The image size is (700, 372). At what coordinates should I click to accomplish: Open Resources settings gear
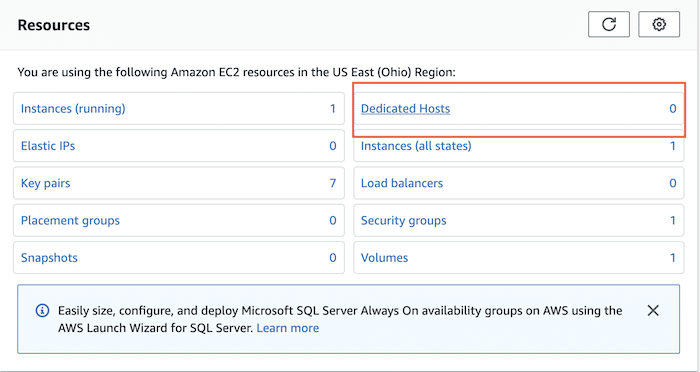[659, 24]
